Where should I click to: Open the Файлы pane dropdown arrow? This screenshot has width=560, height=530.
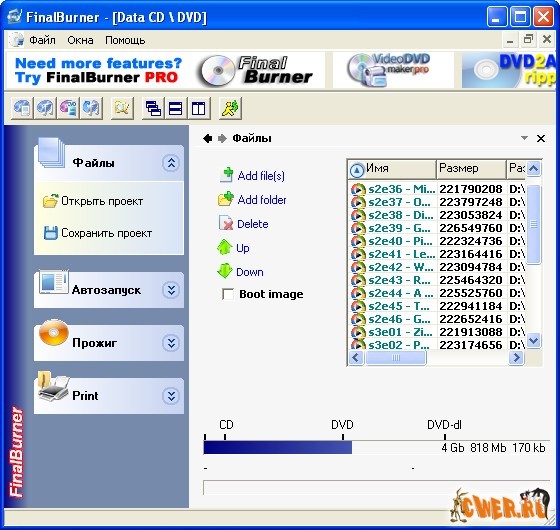524,138
